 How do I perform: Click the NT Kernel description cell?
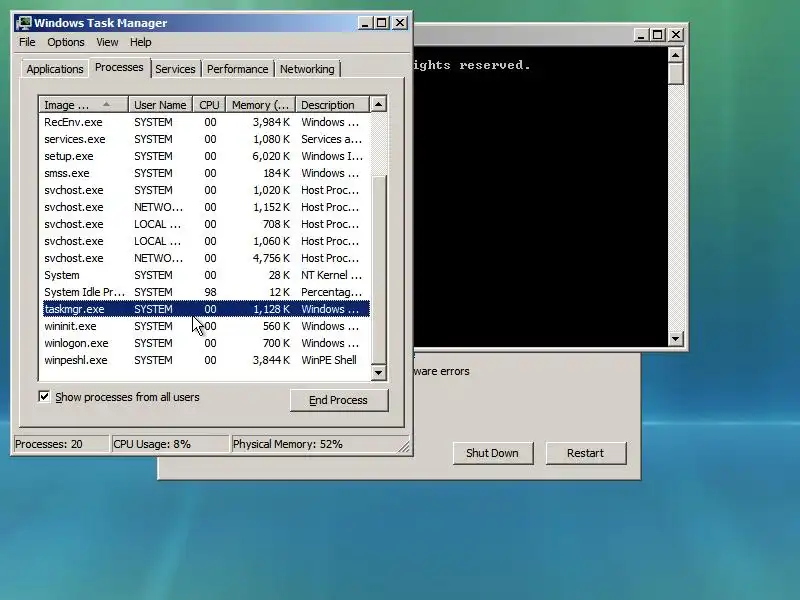click(x=331, y=276)
